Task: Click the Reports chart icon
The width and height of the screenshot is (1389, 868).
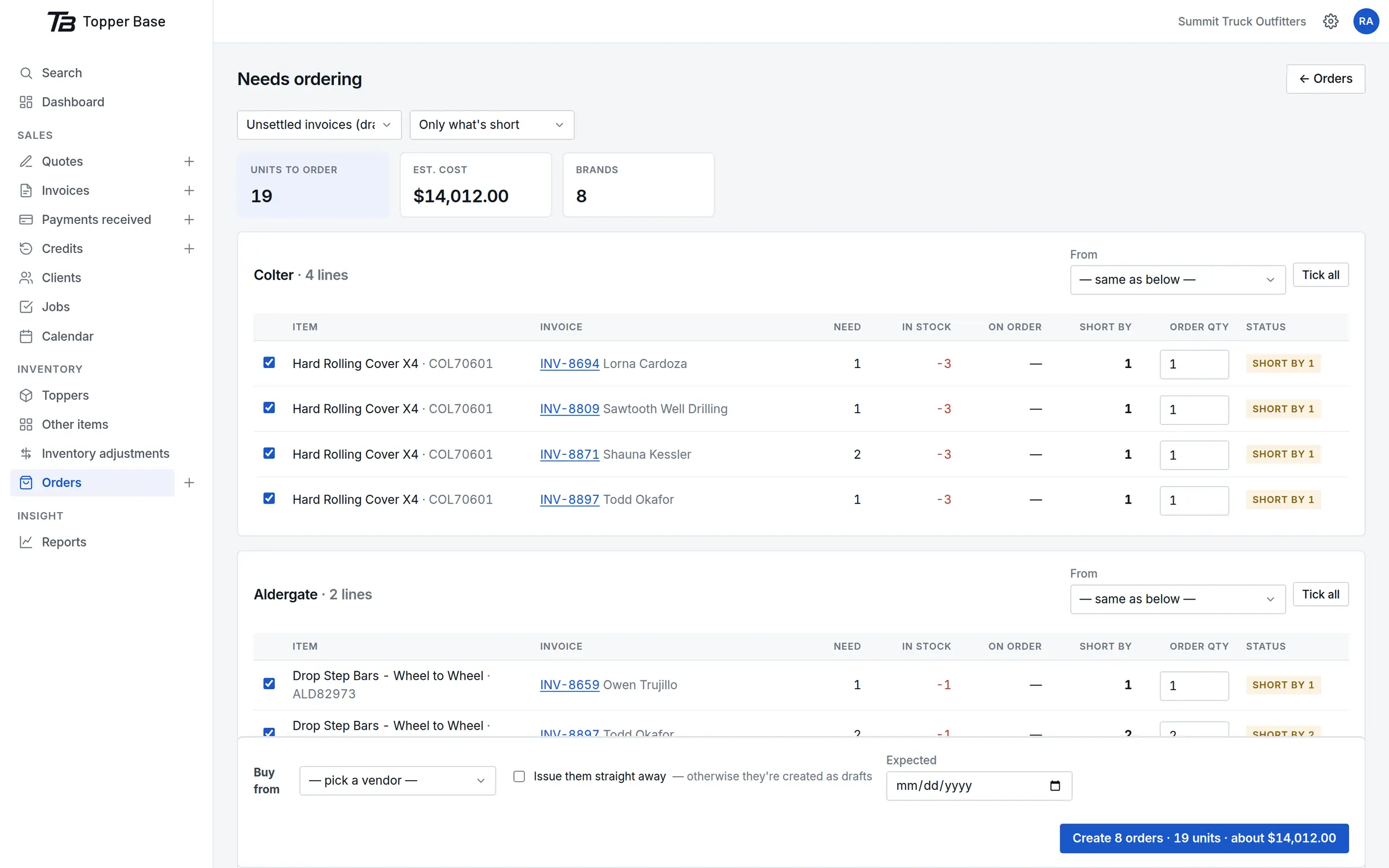Action: pyautogui.click(x=26, y=542)
